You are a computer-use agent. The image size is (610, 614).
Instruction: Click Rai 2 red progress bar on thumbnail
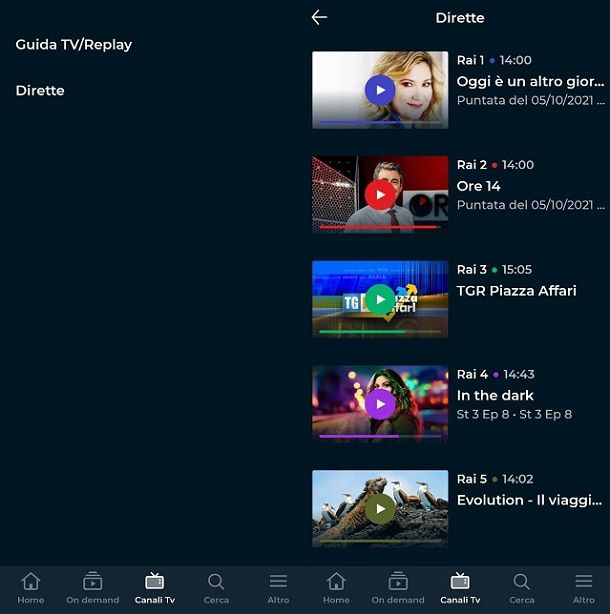[380, 227]
